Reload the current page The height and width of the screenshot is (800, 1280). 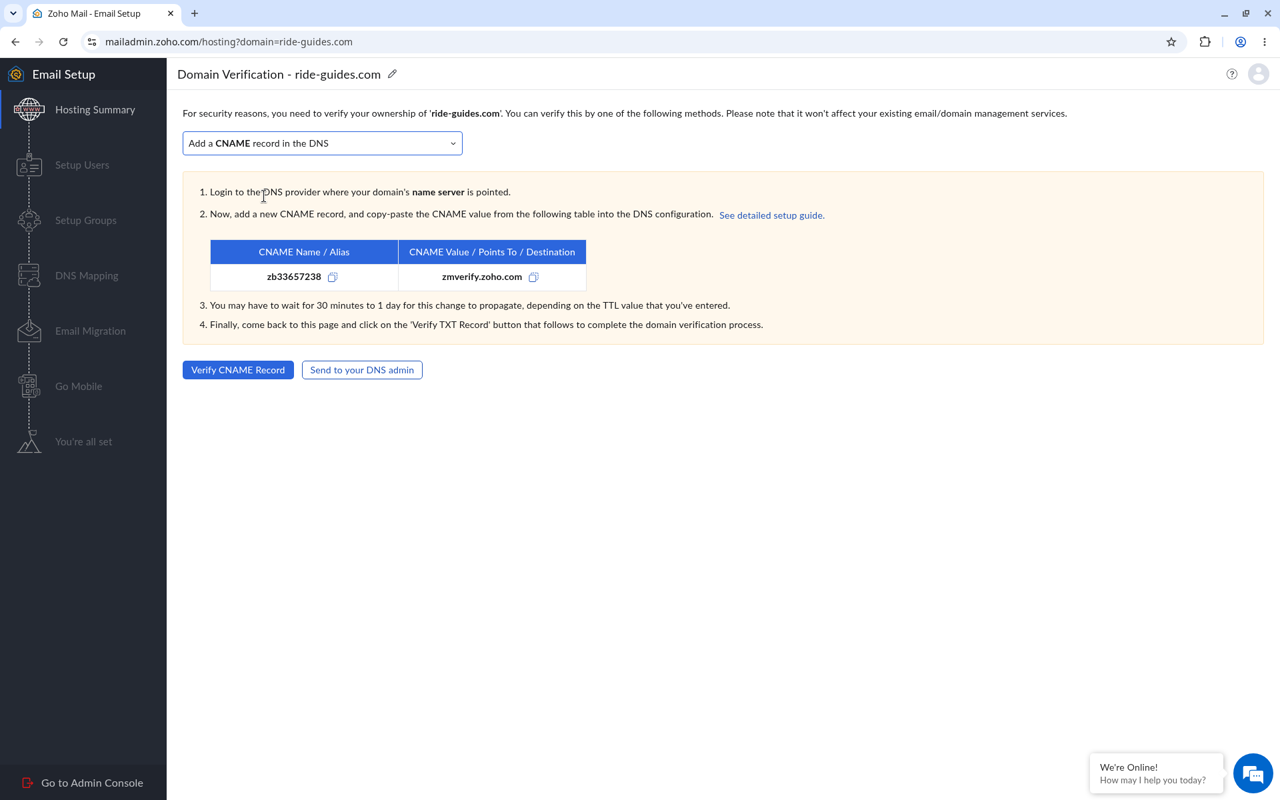pos(63,42)
